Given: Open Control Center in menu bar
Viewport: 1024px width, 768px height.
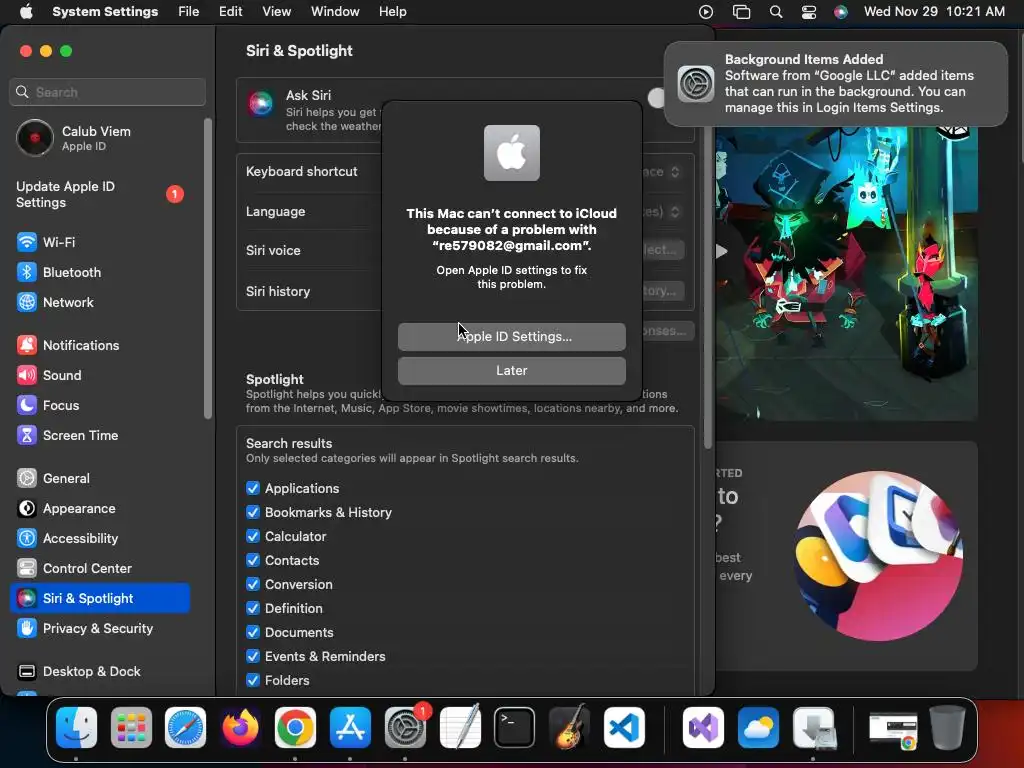Looking at the screenshot, I should 808,12.
